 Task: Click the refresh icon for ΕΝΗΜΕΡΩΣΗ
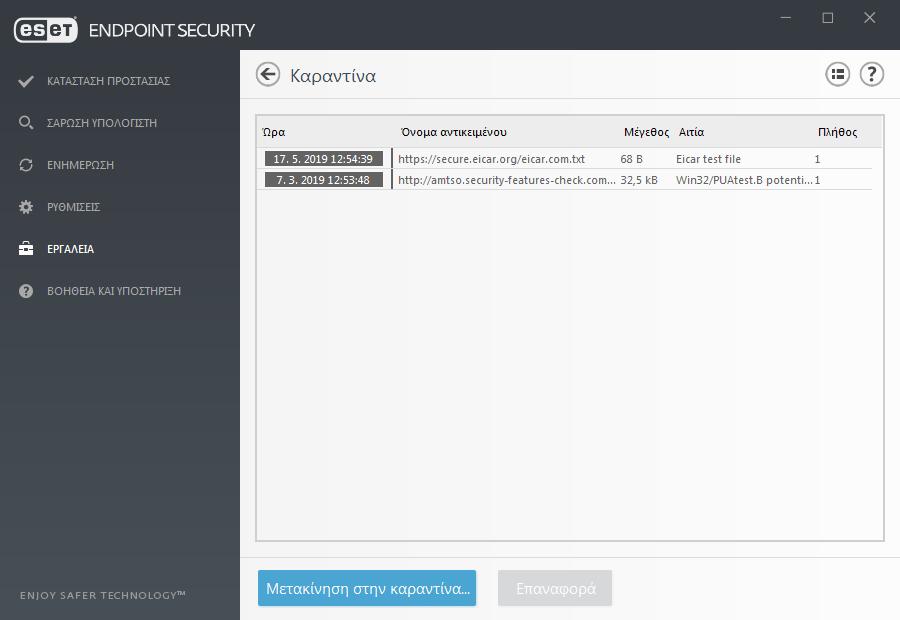coord(26,165)
